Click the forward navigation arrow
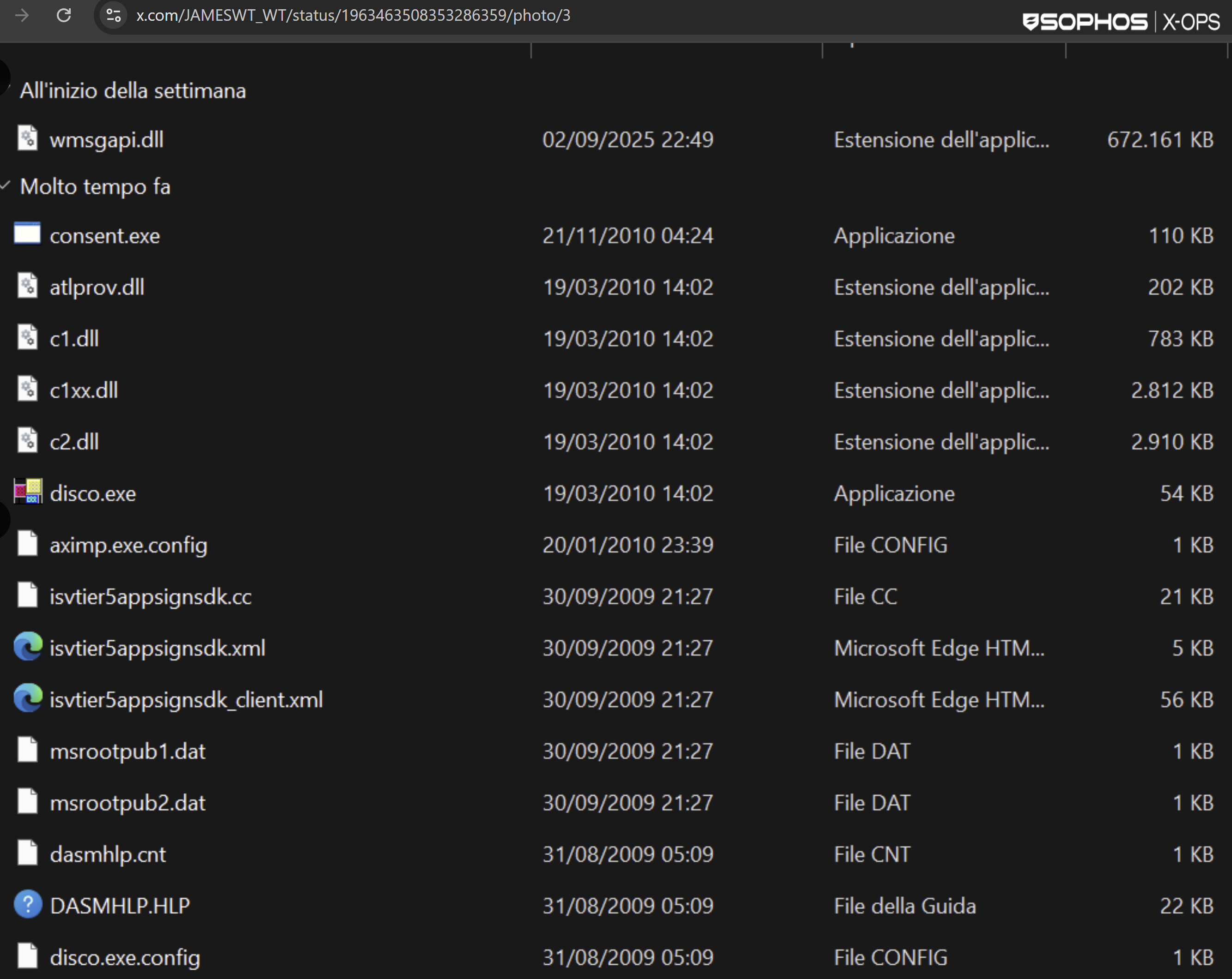 click(22, 15)
